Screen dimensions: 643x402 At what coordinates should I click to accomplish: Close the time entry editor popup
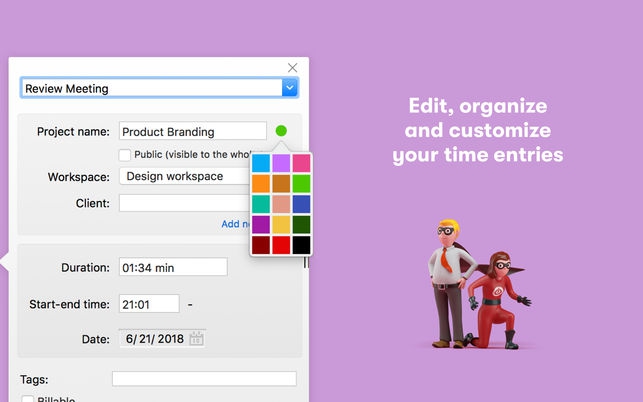(292, 68)
